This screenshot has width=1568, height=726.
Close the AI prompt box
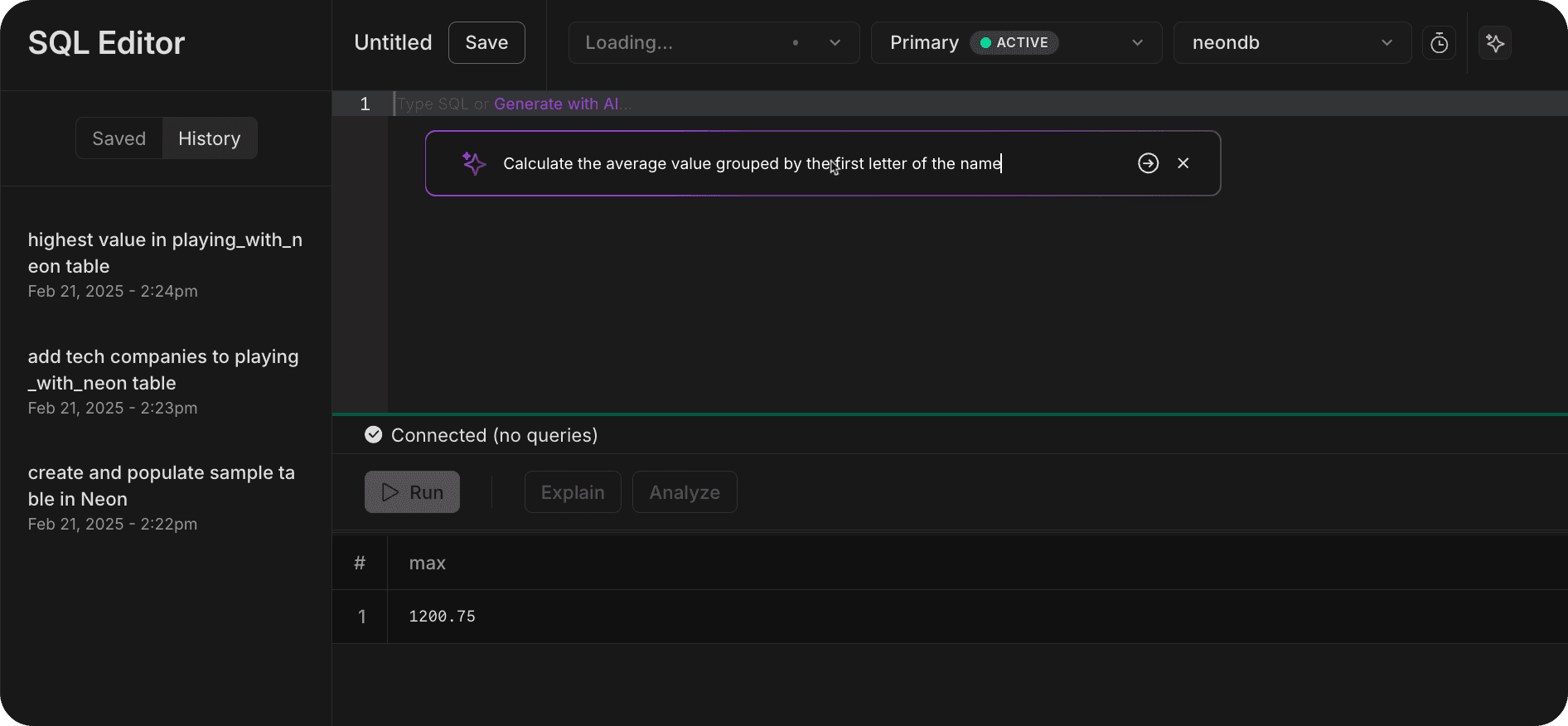(1183, 163)
